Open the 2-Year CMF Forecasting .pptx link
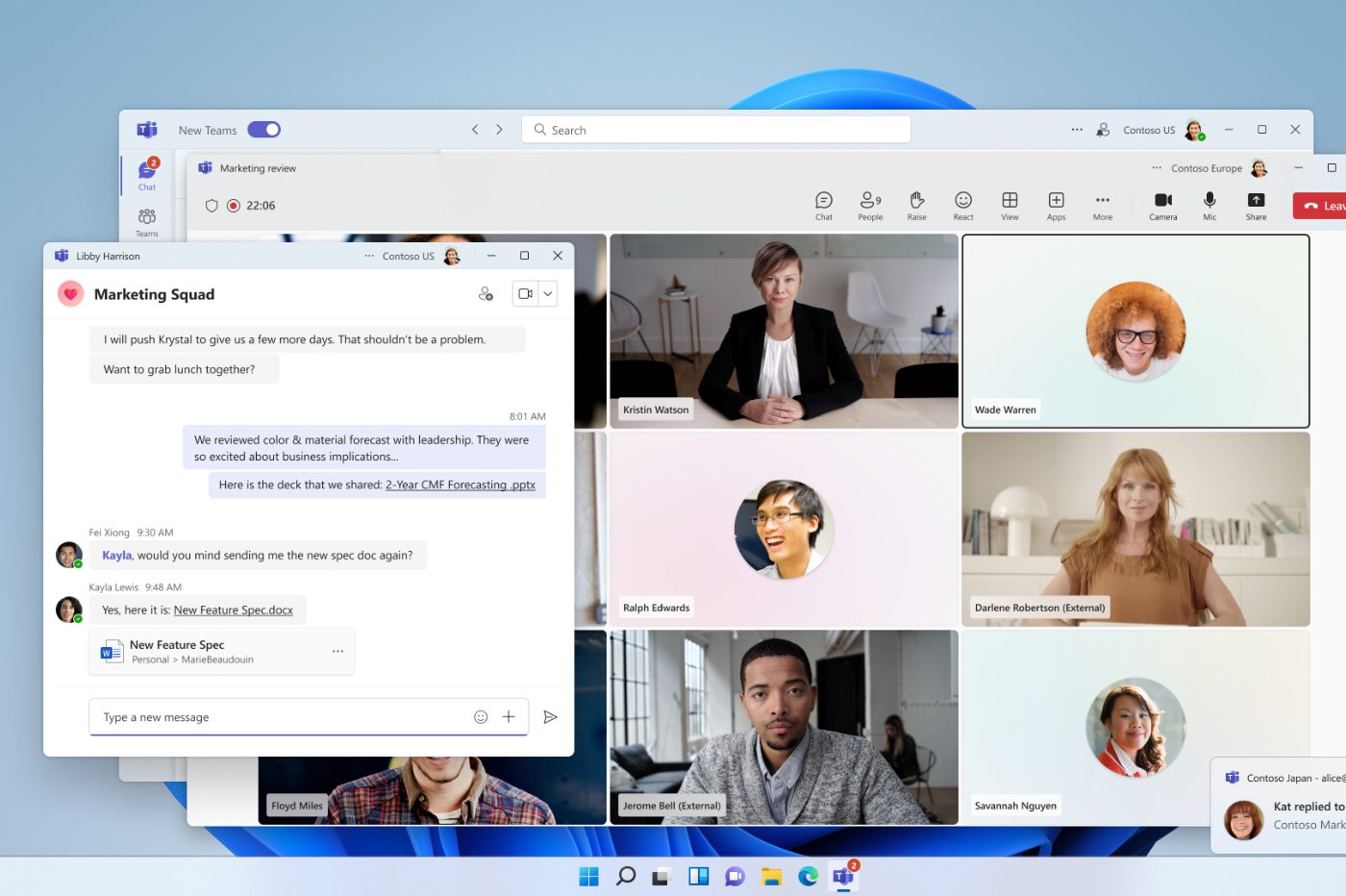The width and height of the screenshot is (1346, 896). 461,485
